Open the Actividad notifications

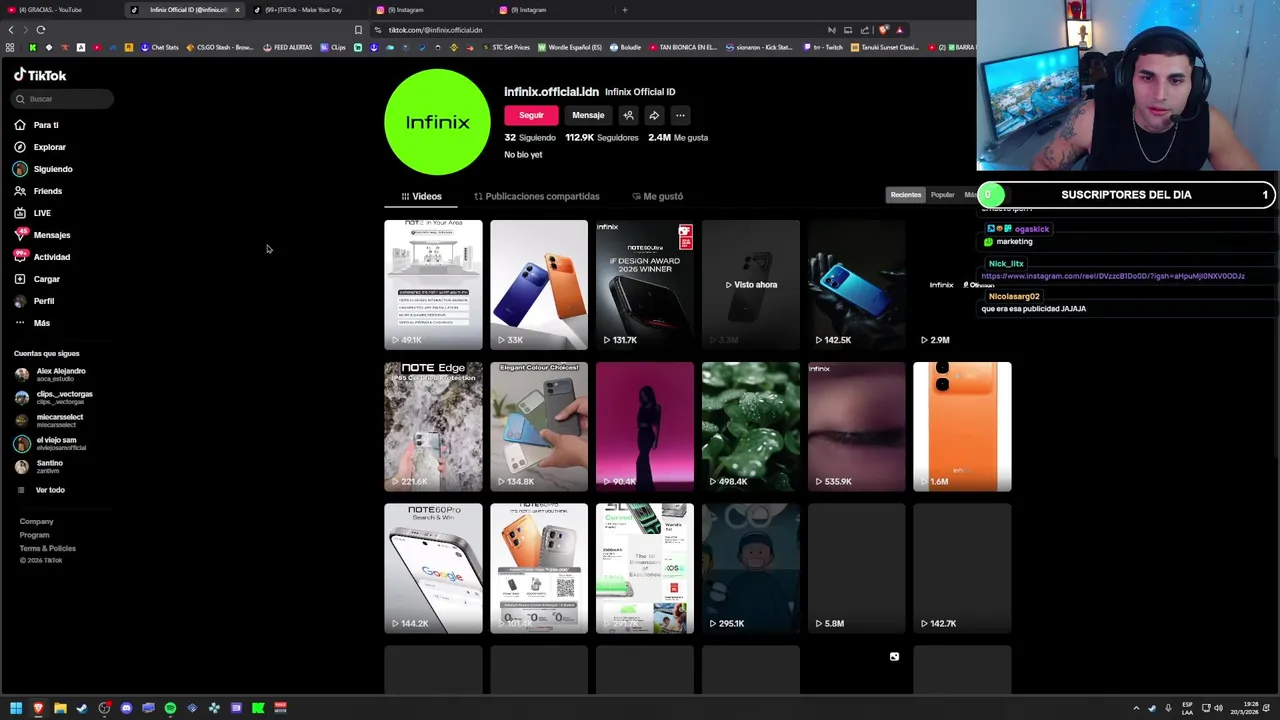pos(42,257)
